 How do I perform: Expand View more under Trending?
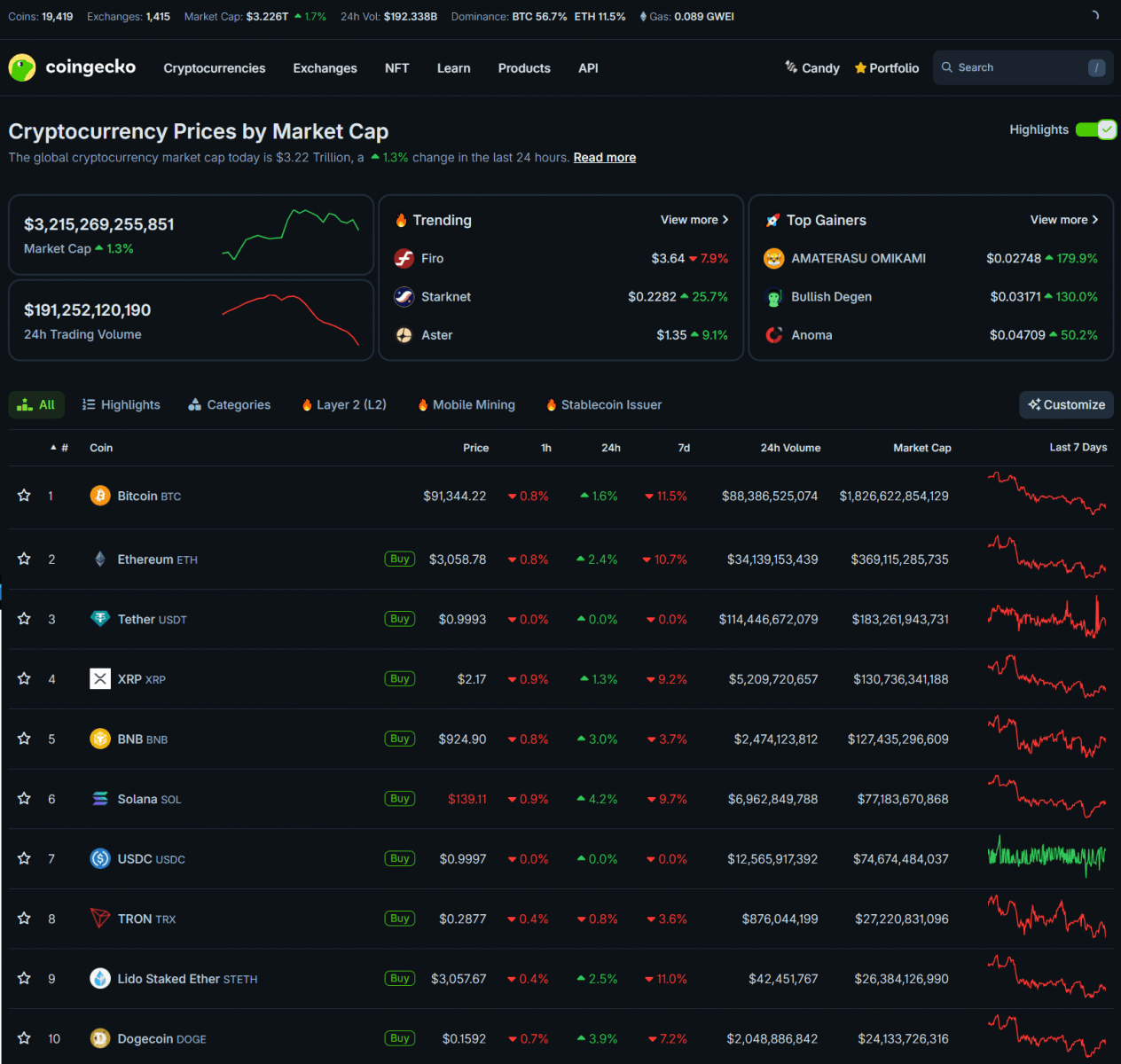tap(694, 219)
